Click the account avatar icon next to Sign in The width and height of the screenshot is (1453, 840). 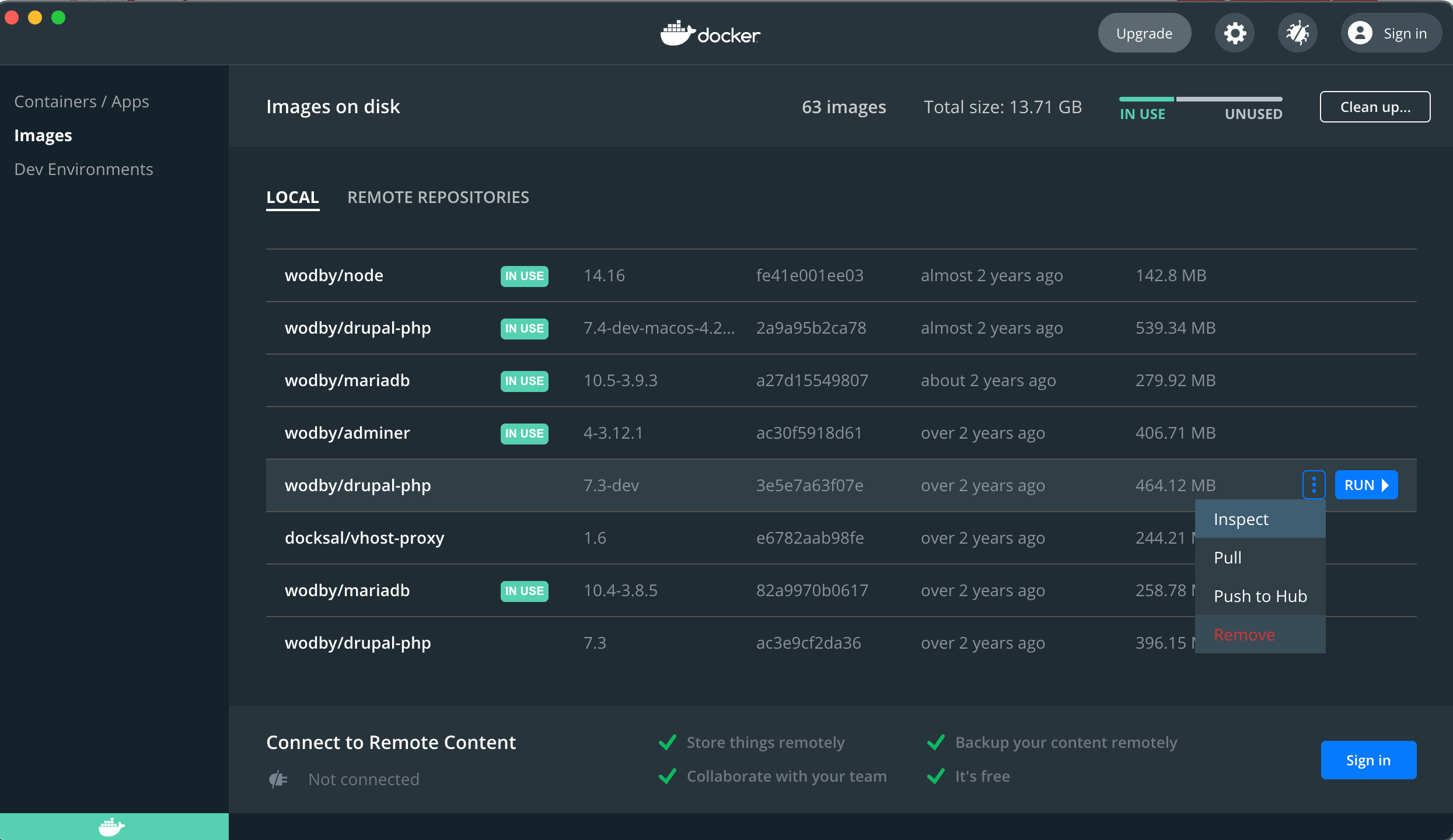tap(1360, 33)
